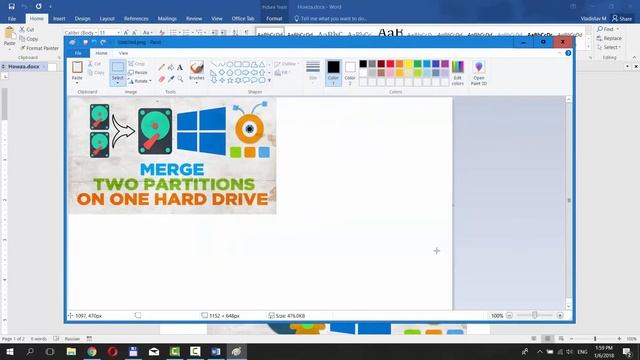Open Word's font size dropdown
The image size is (640, 360).
pyautogui.click(x=118, y=33)
